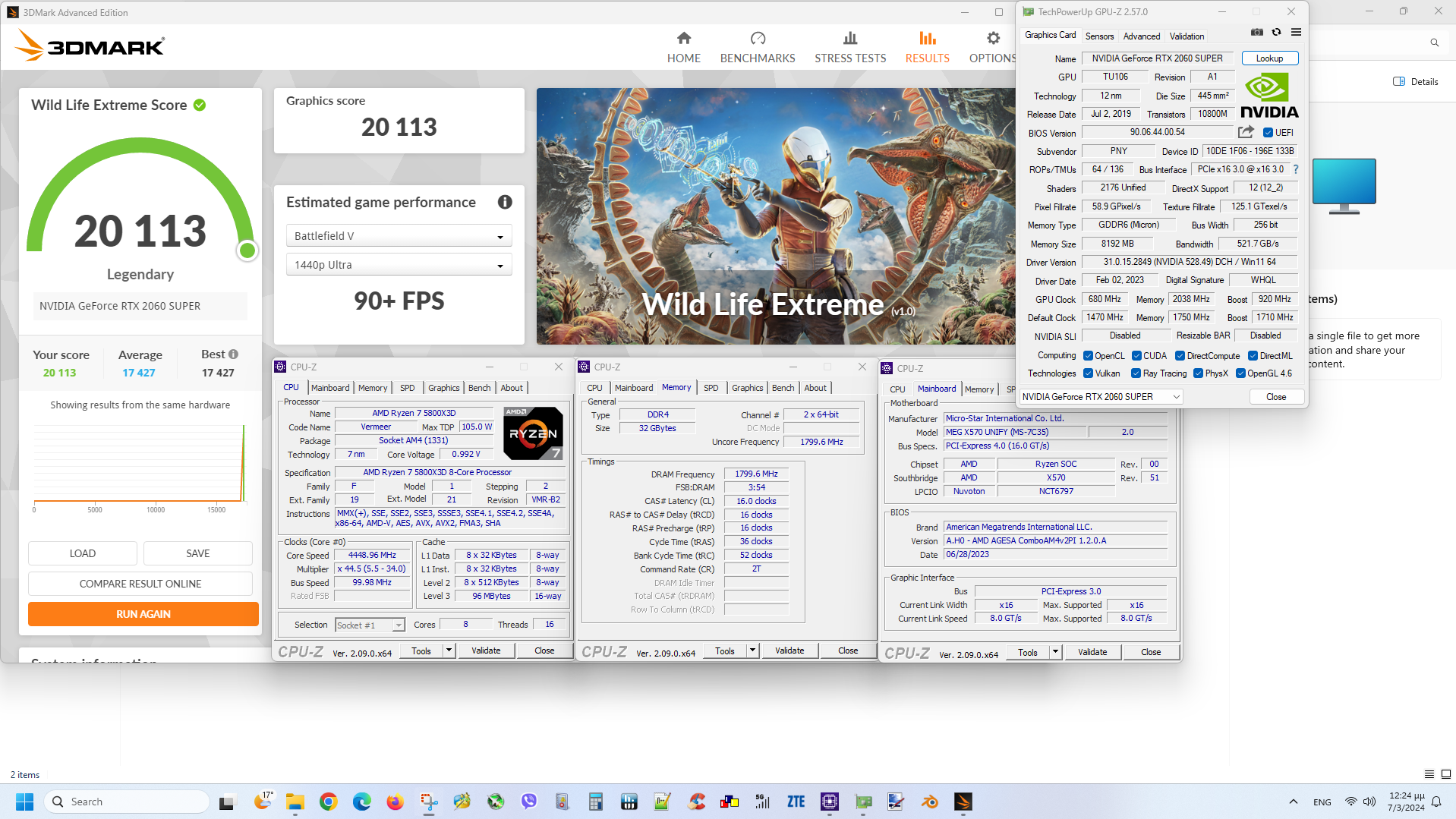Click the info icon next to Best score
This screenshot has height=819, width=1456.
pyautogui.click(x=233, y=354)
